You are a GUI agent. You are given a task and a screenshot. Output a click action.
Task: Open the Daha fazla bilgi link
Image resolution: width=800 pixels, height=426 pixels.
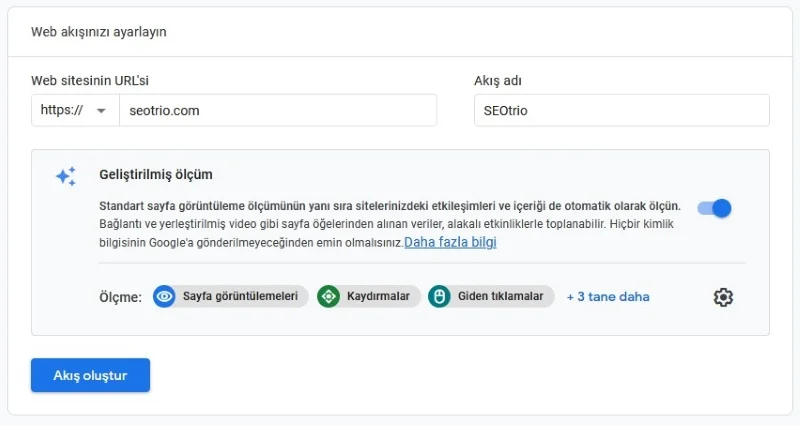point(450,242)
